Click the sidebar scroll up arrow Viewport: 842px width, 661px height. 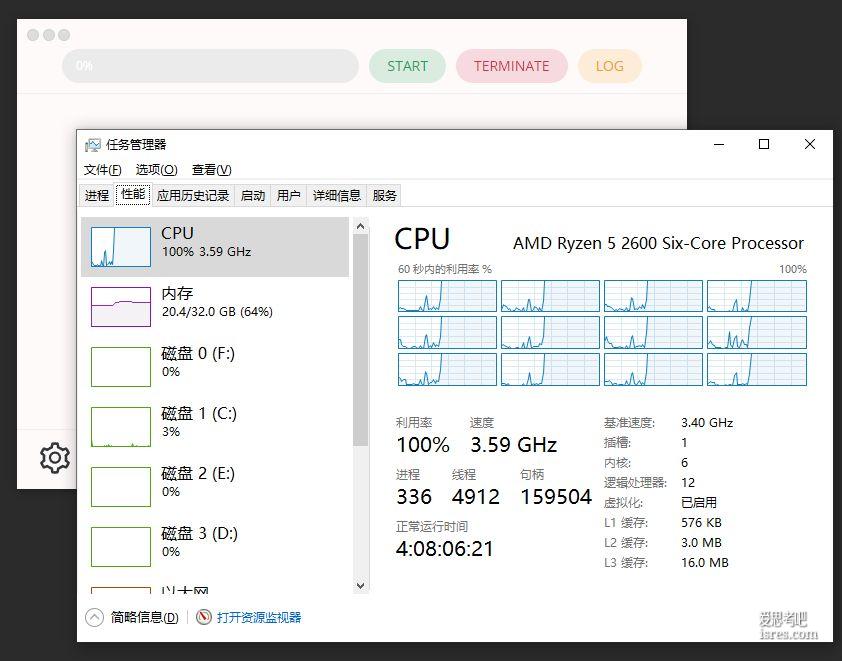360,227
